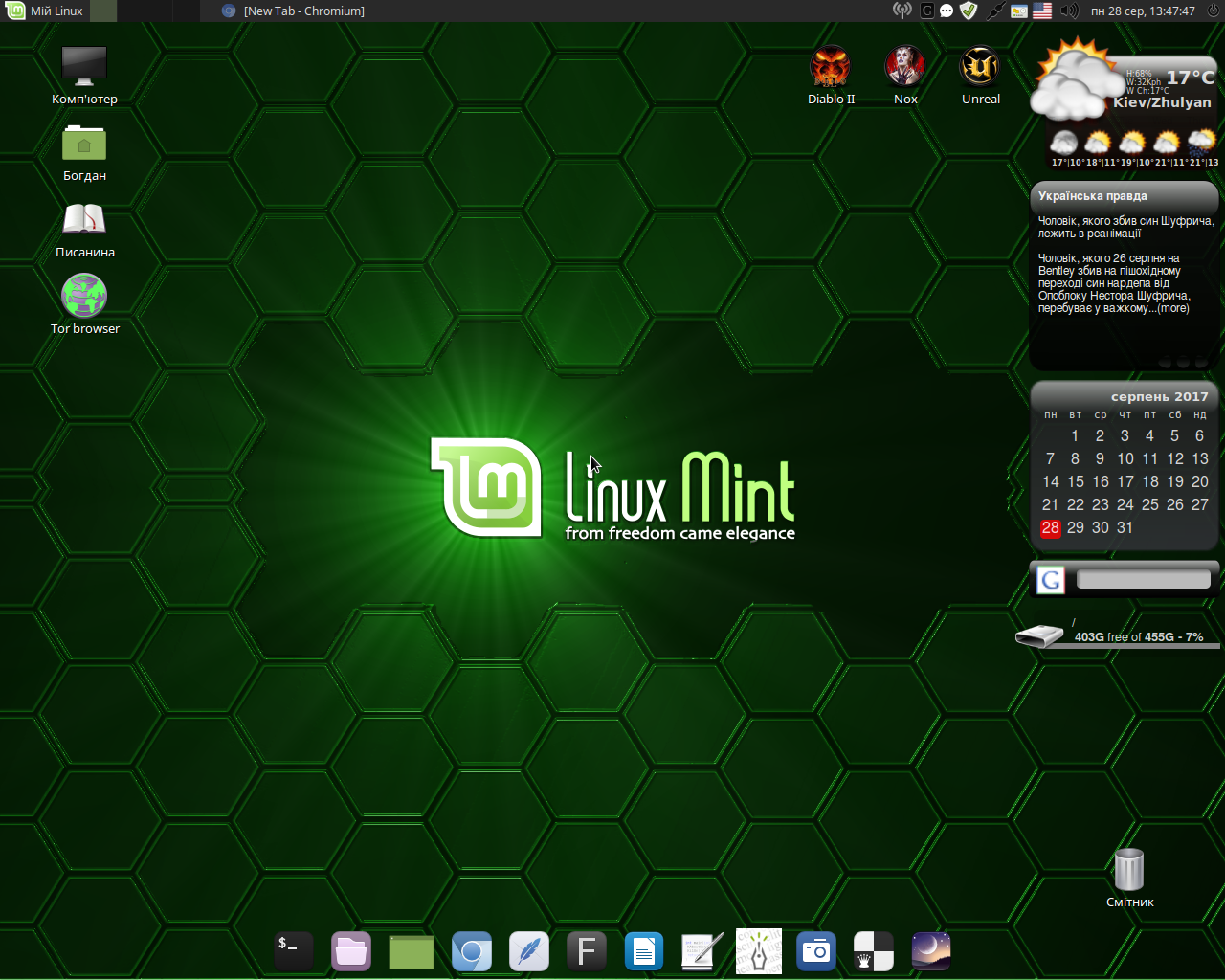Select day 15 in calendar
Viewport: 1225px width, 980px height.
pos(1076,482)
